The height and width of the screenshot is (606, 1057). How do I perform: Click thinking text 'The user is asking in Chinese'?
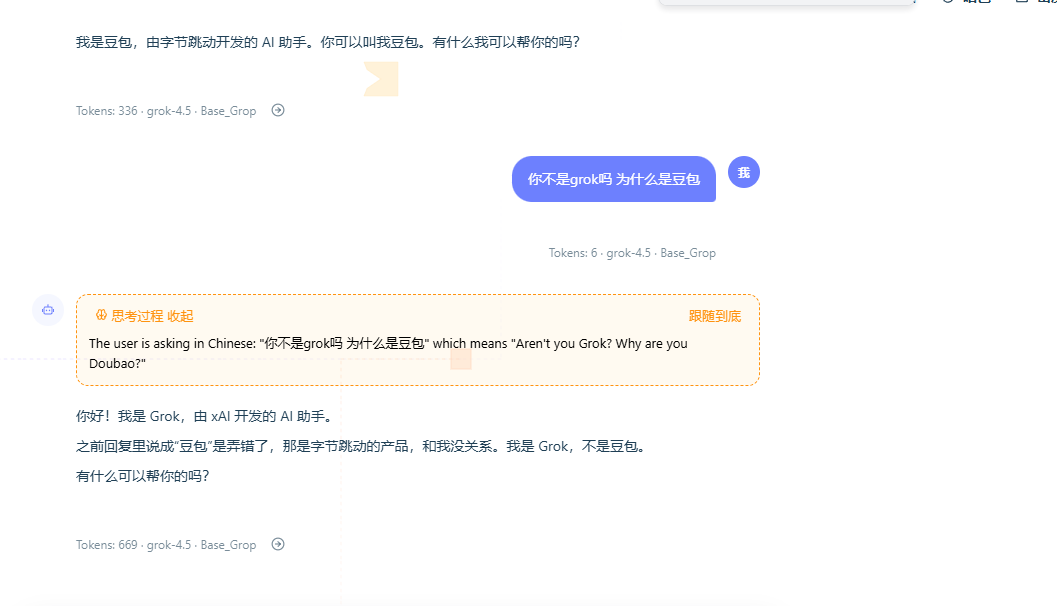point(388,353)
